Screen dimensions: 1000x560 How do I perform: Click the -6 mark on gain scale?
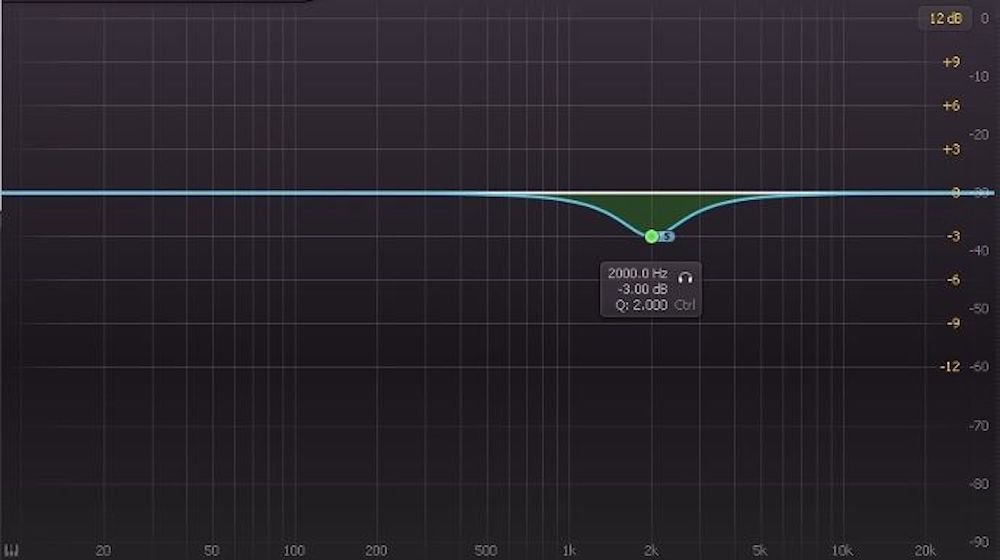pos(952,280)
